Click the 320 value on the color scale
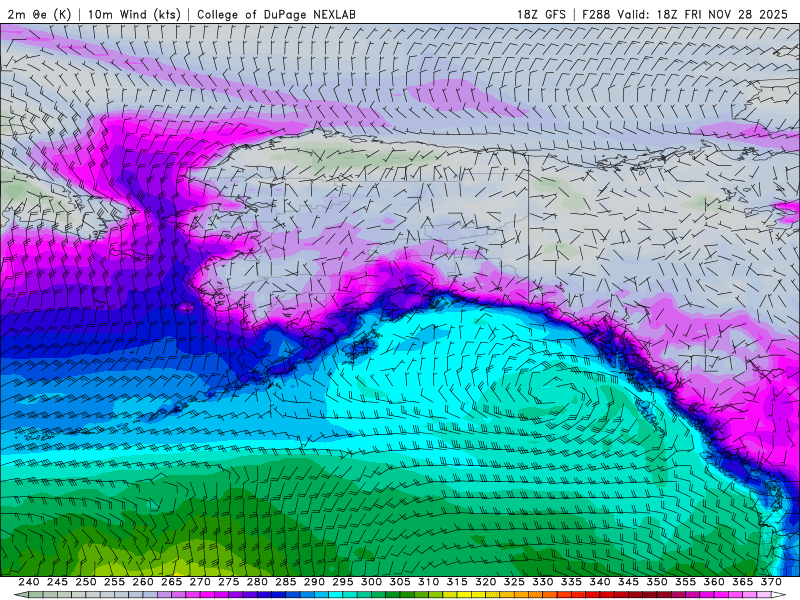Viewport: 800px width, 600px height. [486, 582]
